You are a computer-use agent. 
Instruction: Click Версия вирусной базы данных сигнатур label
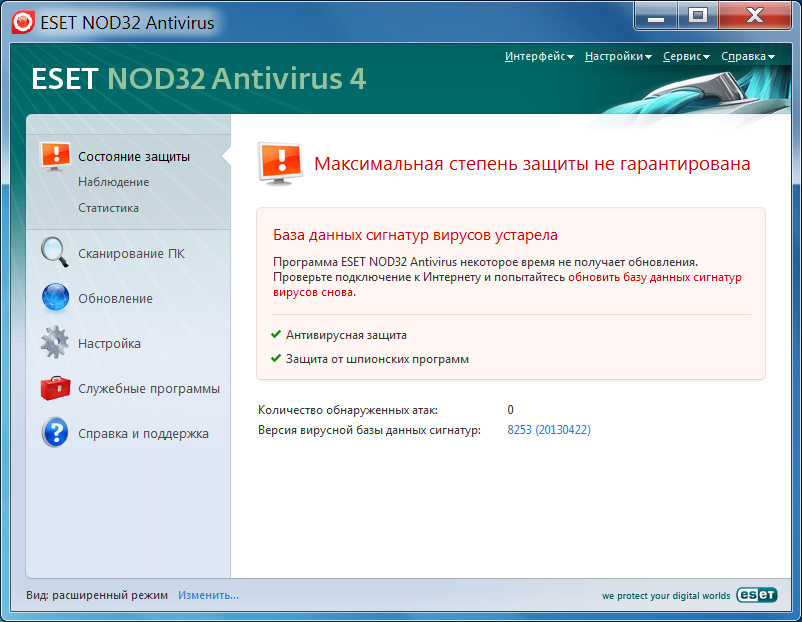coord(369,430)
